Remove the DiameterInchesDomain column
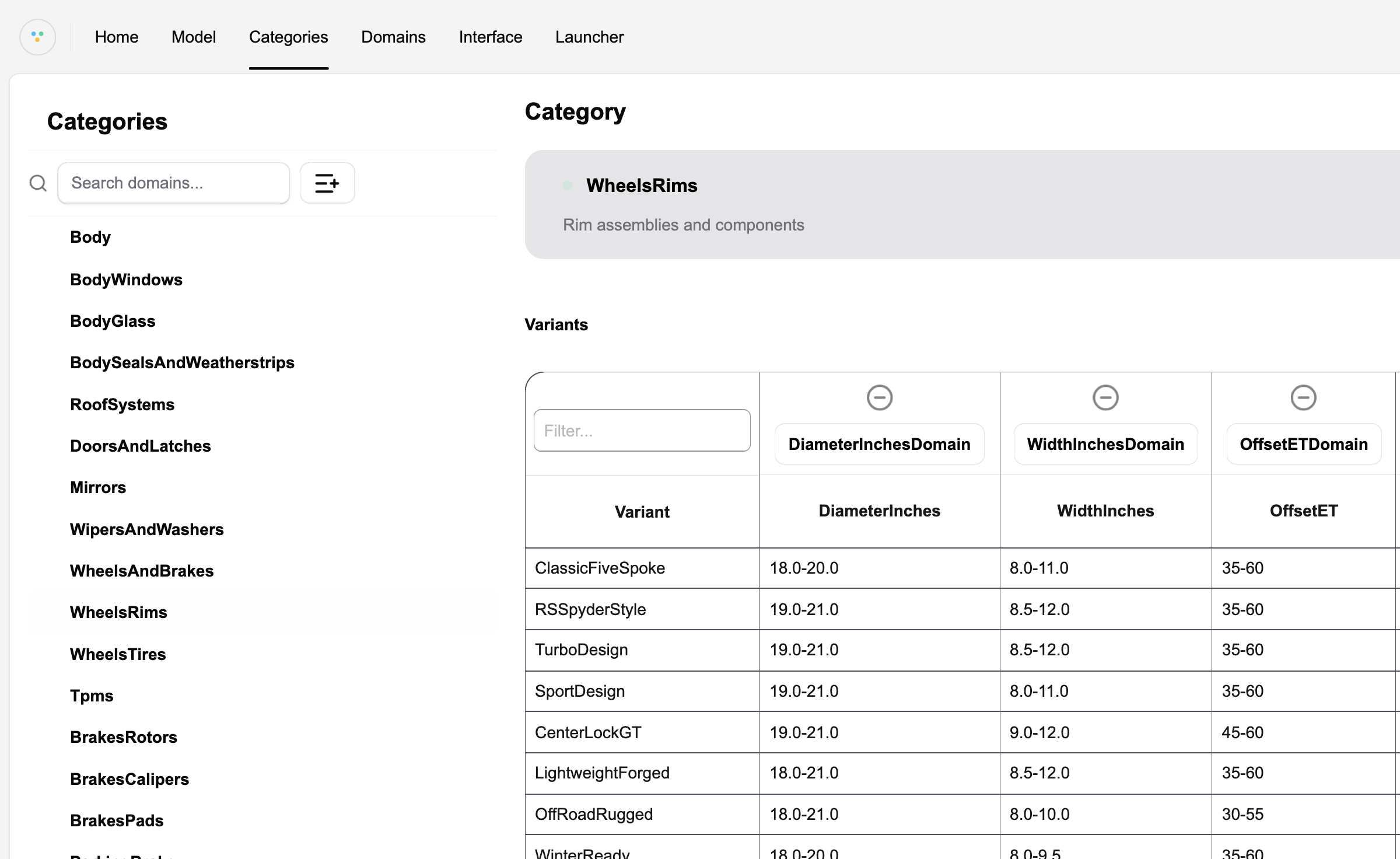1400x859 pixels. pos(879,397)
